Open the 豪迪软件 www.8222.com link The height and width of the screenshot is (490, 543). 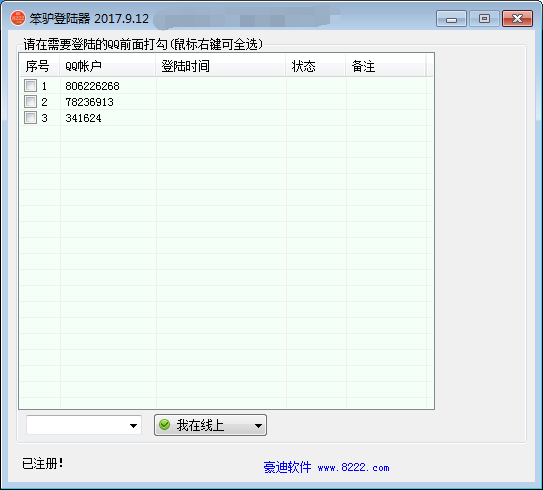[x=326, y=467]
